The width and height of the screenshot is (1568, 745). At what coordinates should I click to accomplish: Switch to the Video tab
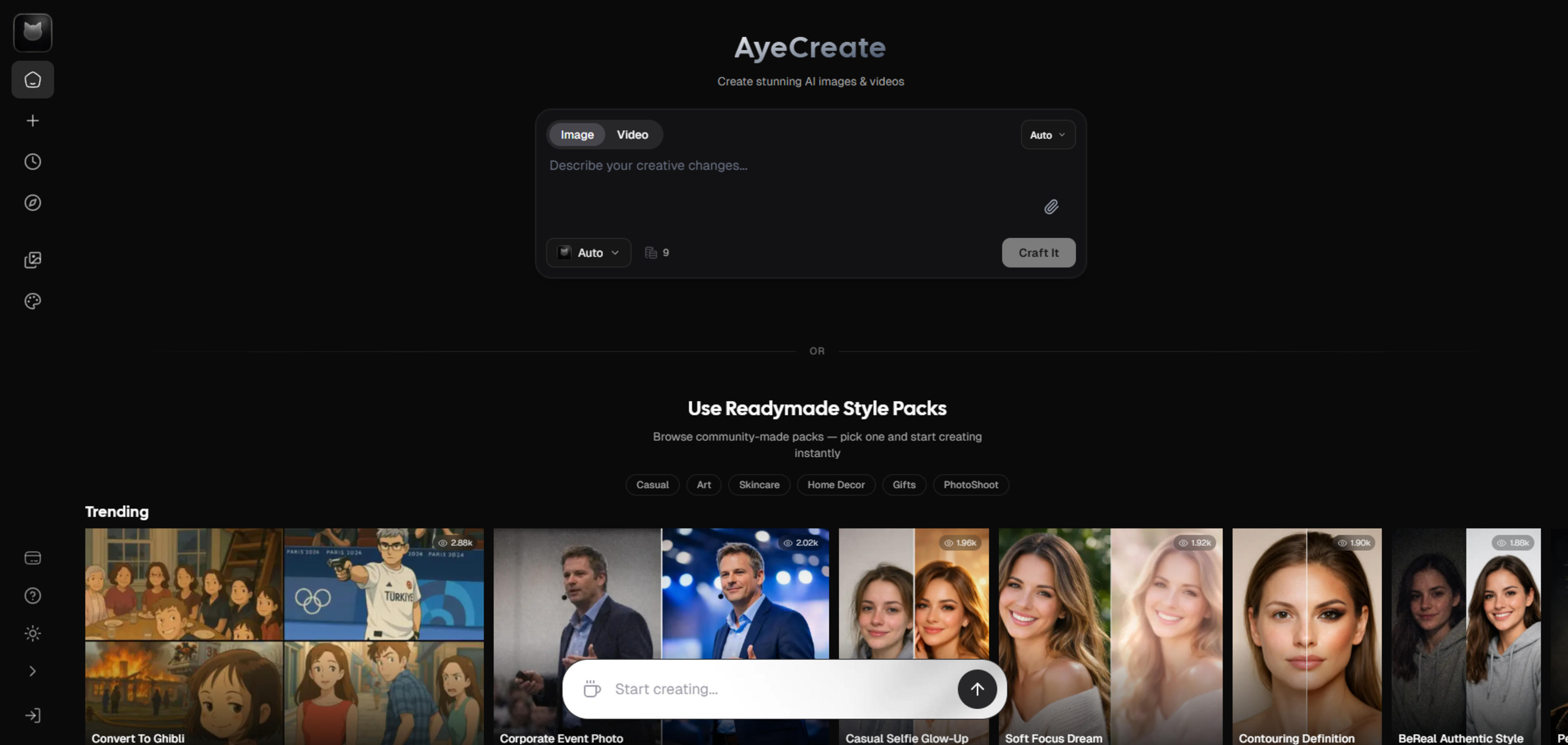tap(633, 134)
